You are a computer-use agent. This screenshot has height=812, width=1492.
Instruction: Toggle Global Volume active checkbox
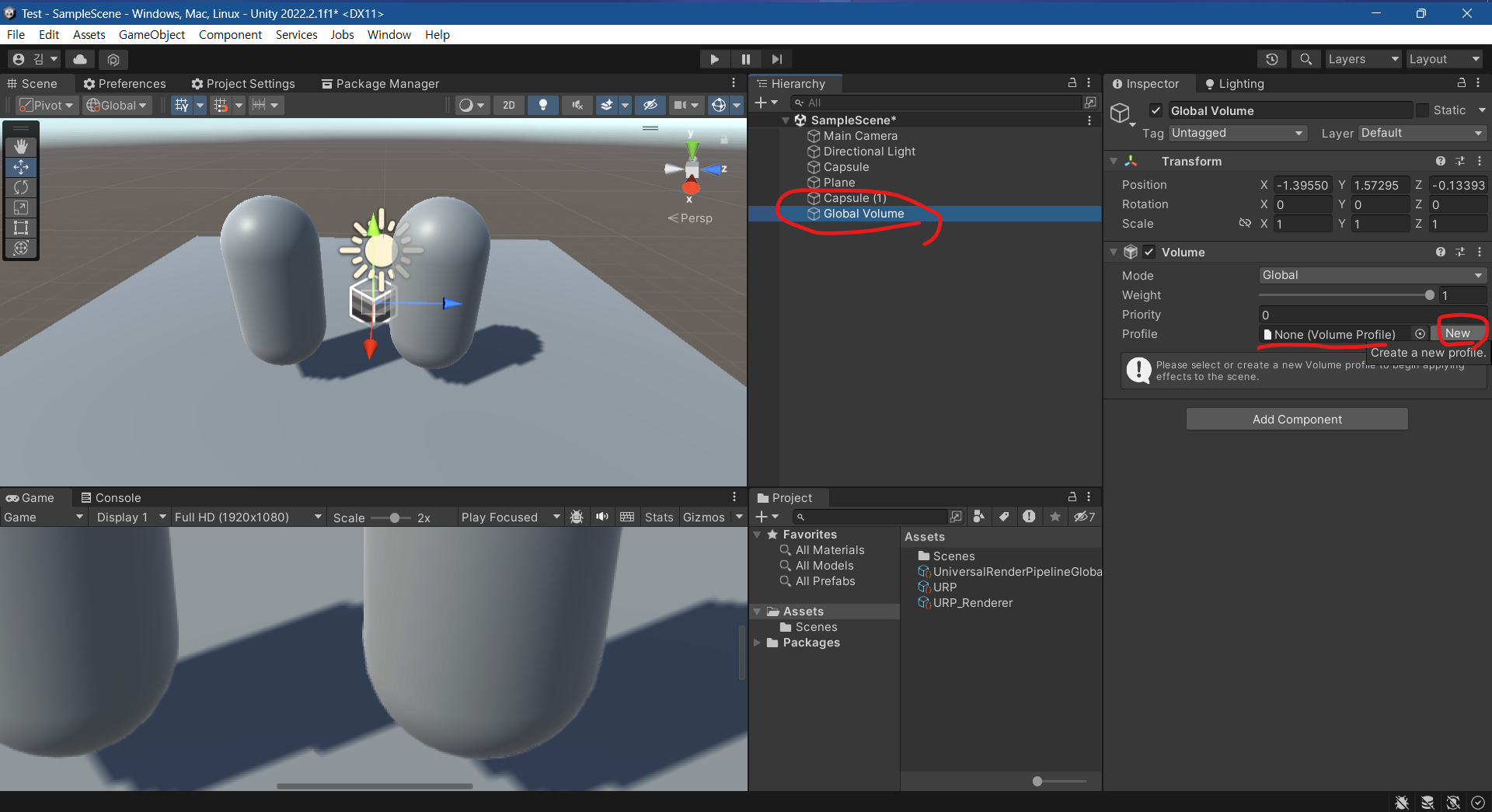click(1156, 110)
